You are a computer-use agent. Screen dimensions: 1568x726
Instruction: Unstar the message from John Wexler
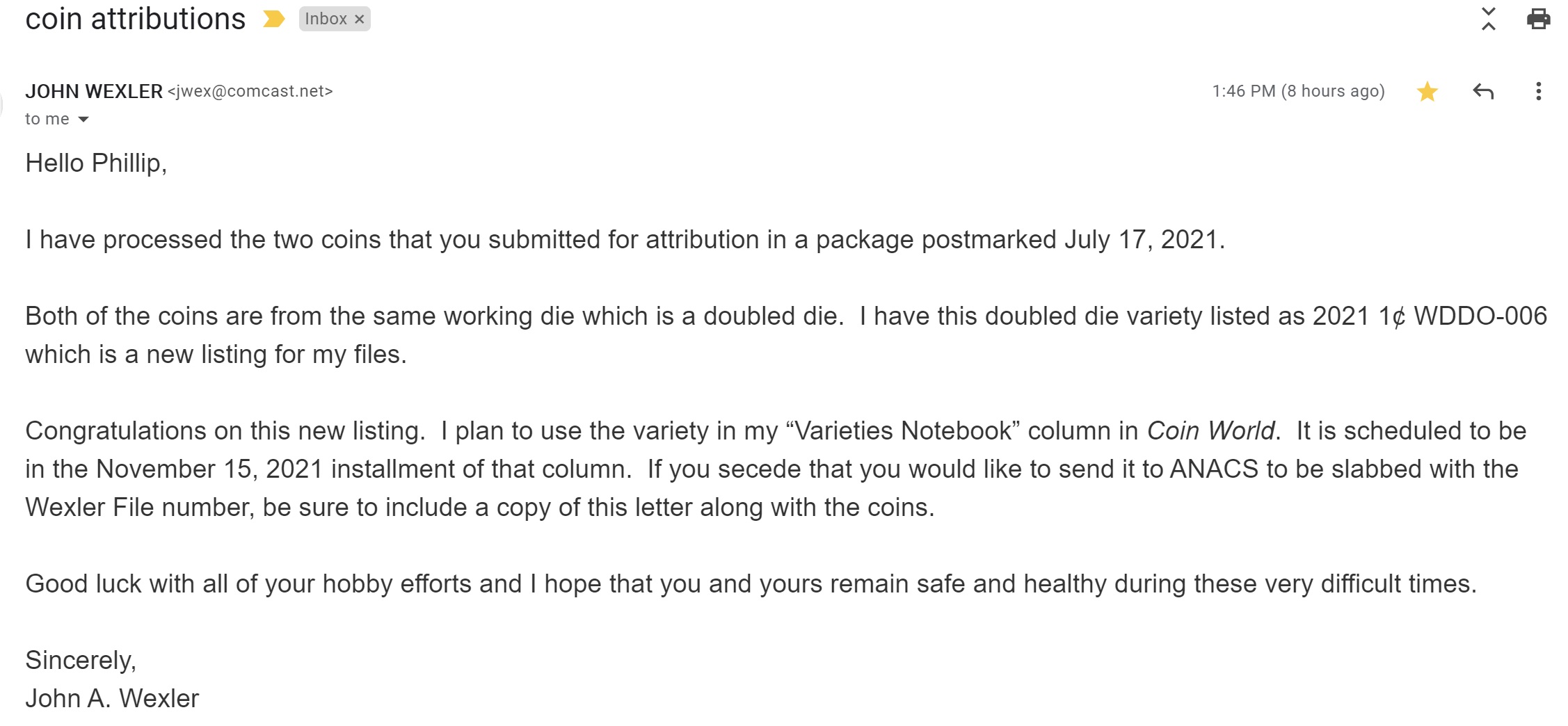tap(1427, 91)
